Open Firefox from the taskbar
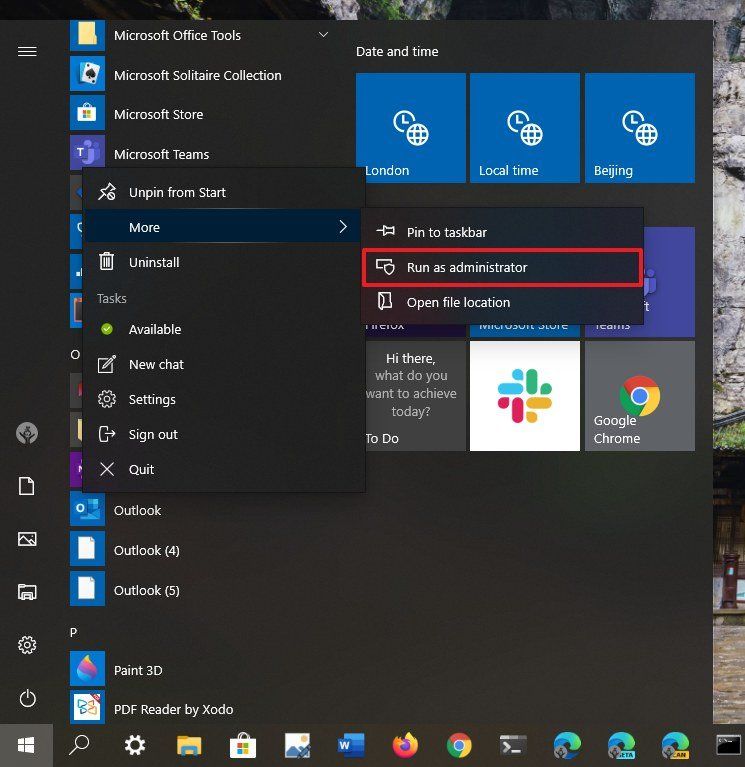Viewport: 745px width, 767px height. (x=405, y=745)
